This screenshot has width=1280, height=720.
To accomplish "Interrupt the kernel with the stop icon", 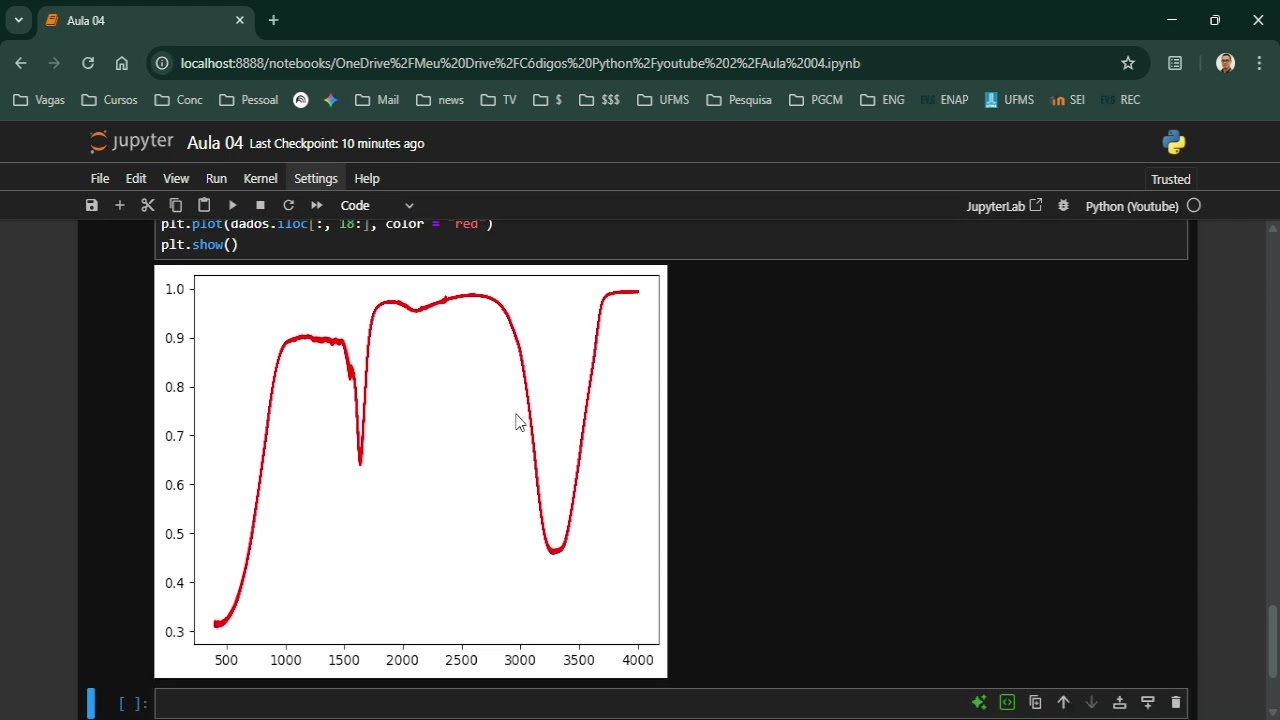I will coord(260,205).
